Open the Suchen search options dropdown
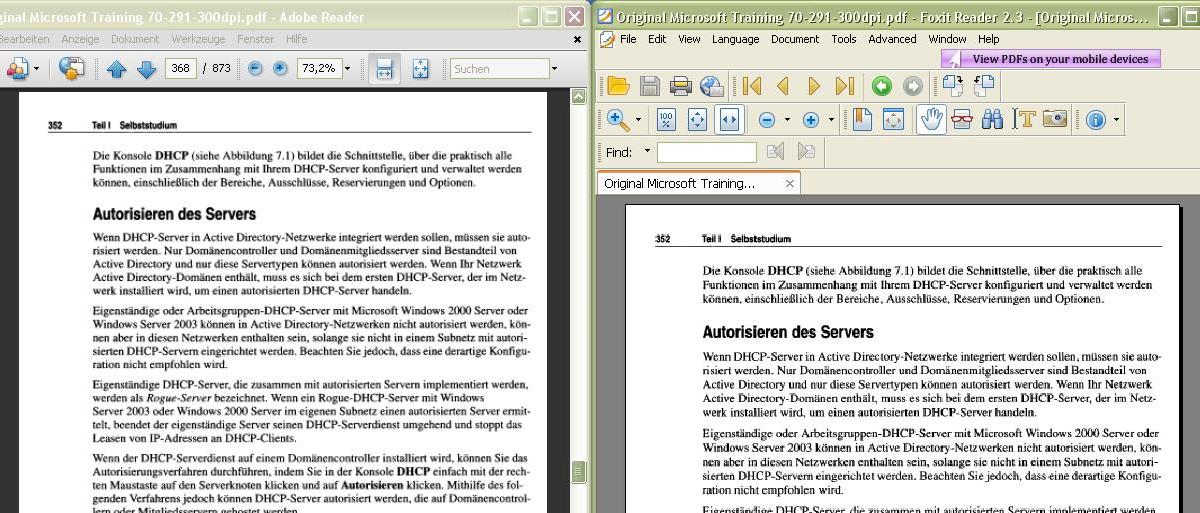Viewport: 1200px width, 513px height. [554, 69]
